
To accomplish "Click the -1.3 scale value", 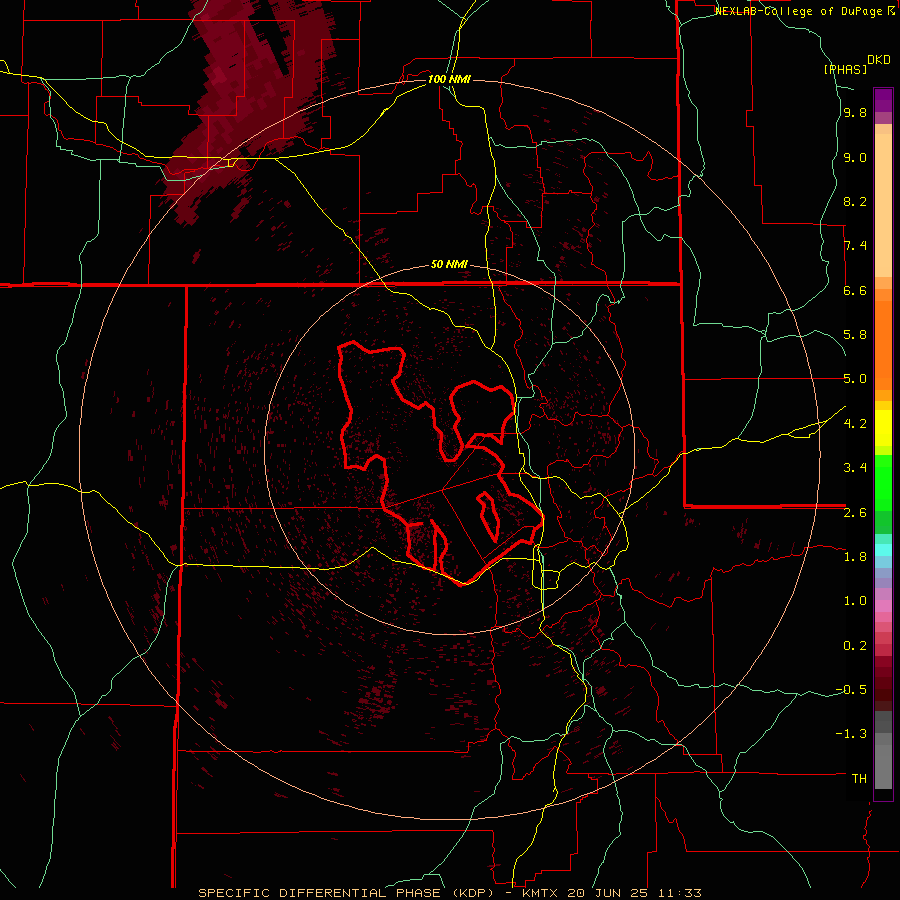I will [851, 734].
